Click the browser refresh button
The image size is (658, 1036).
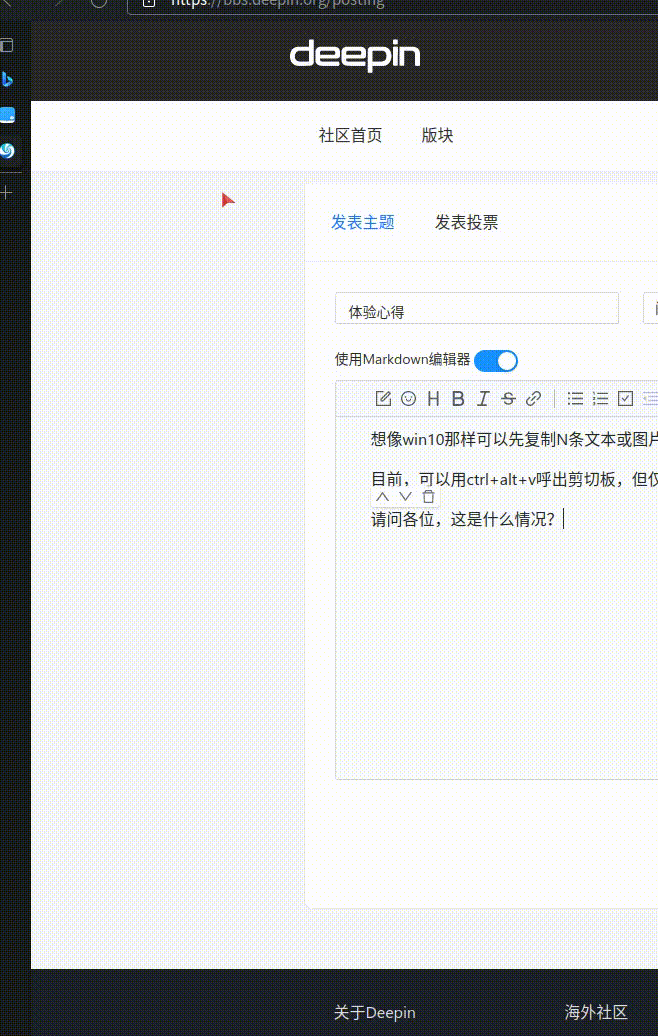[x=98, y=3]
